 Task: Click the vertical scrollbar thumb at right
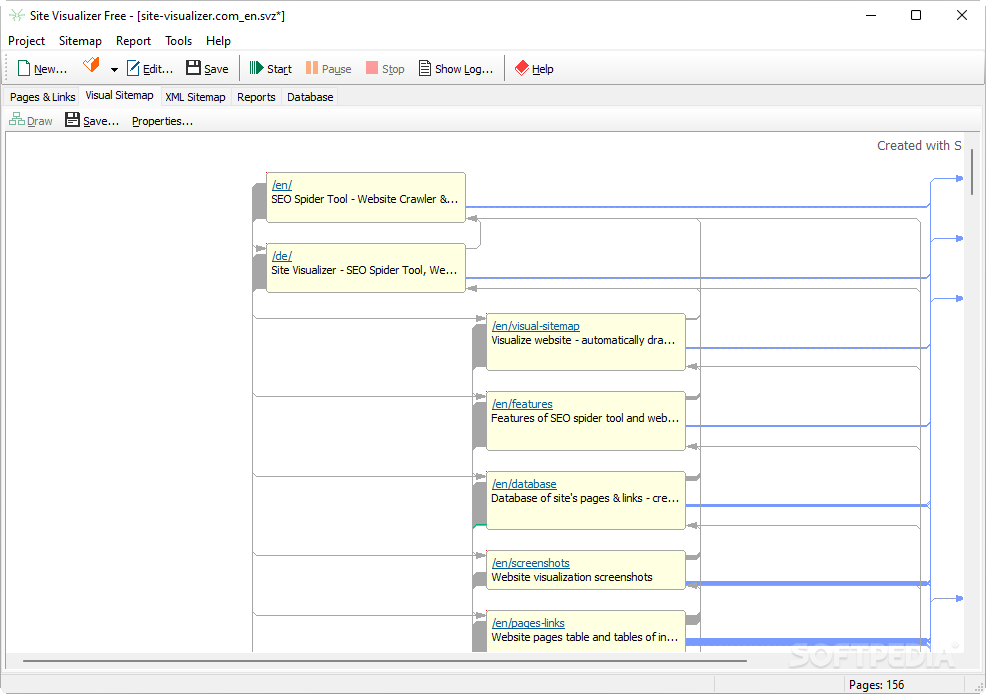pyautogui.click(x=972, y=172)
